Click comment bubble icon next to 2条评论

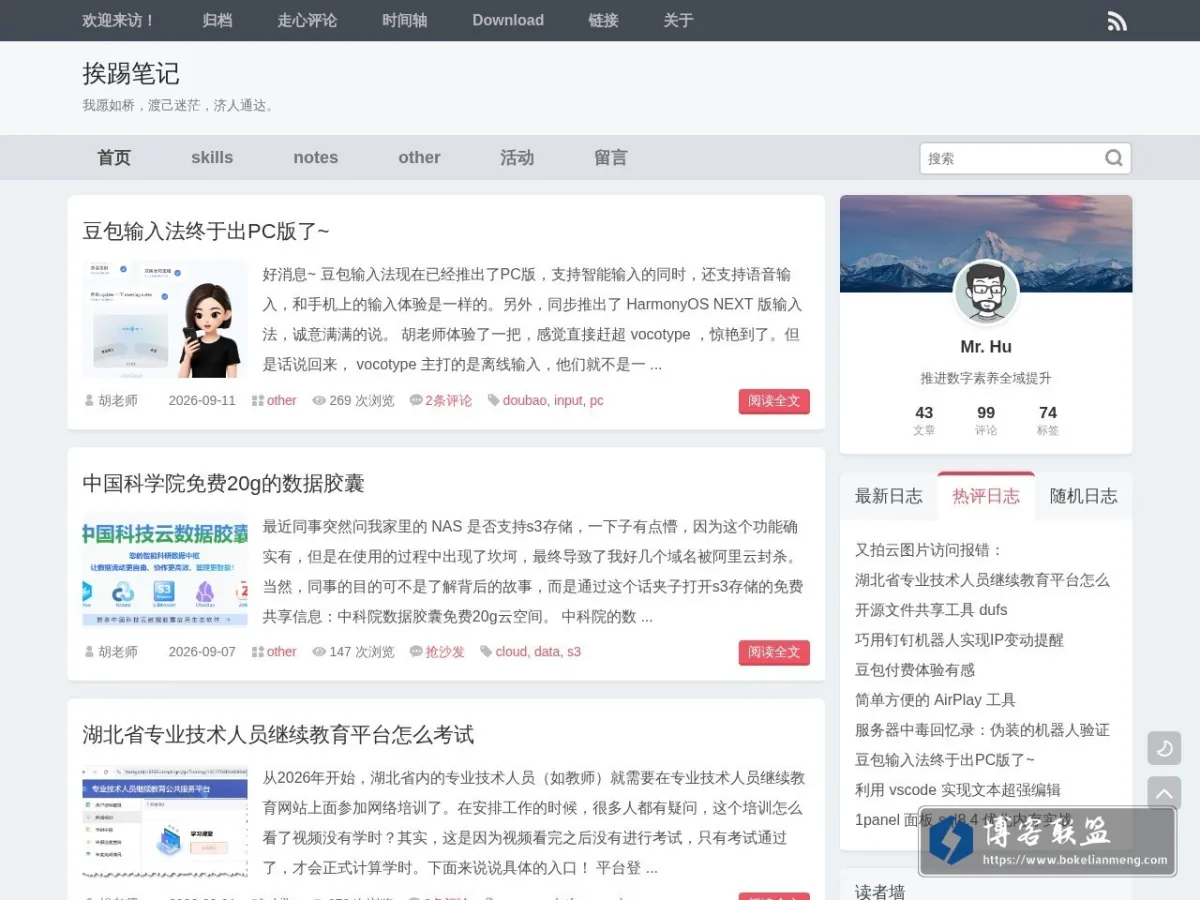coord(416,401)
